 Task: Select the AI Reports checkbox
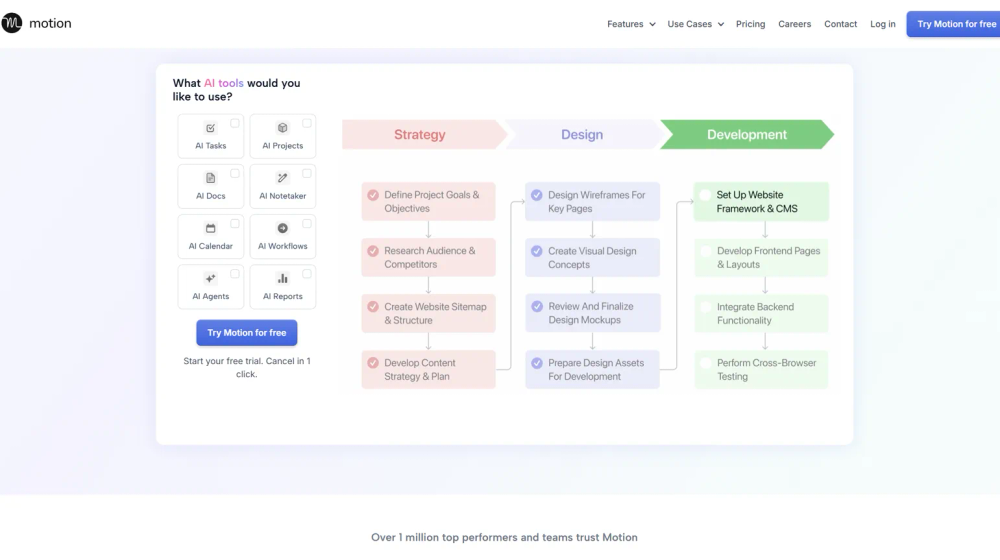[x=307, y=274]
